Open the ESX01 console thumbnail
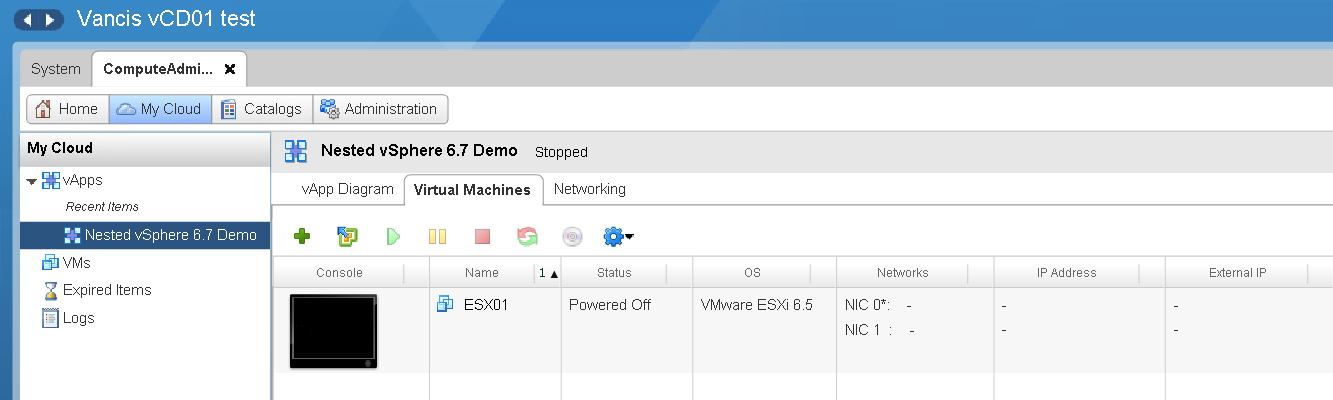Image resolution: width=1333 pixels, height=400 pixels. click(x=333, y=331)
